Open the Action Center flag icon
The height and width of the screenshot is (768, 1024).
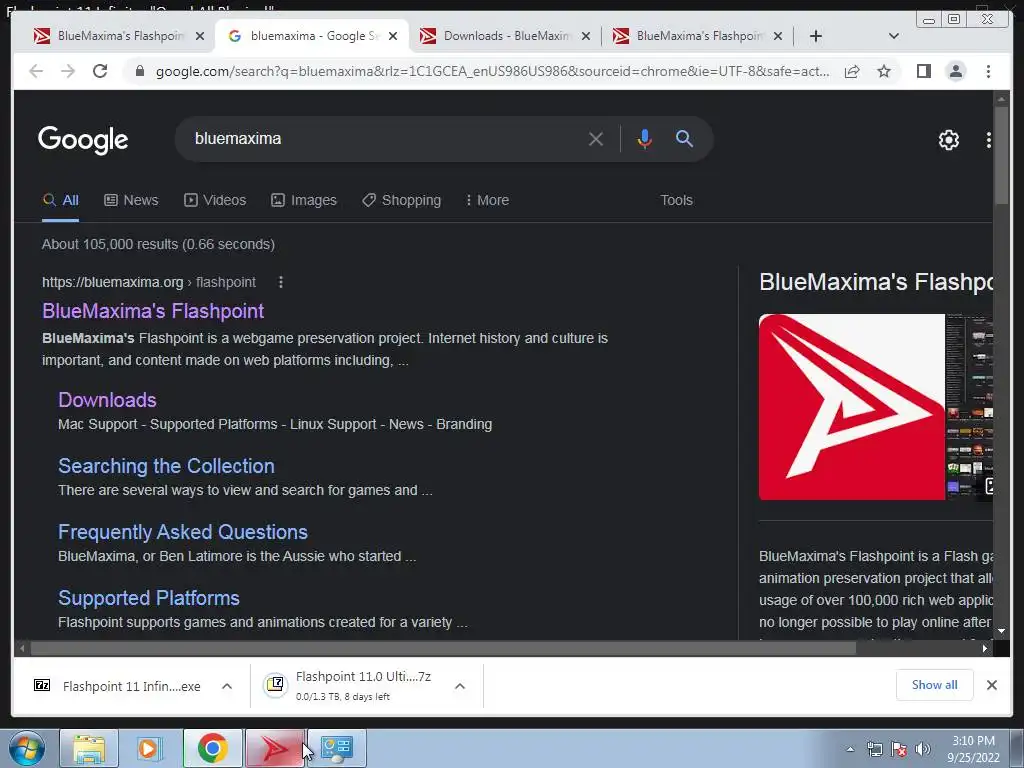coord(899,750)
